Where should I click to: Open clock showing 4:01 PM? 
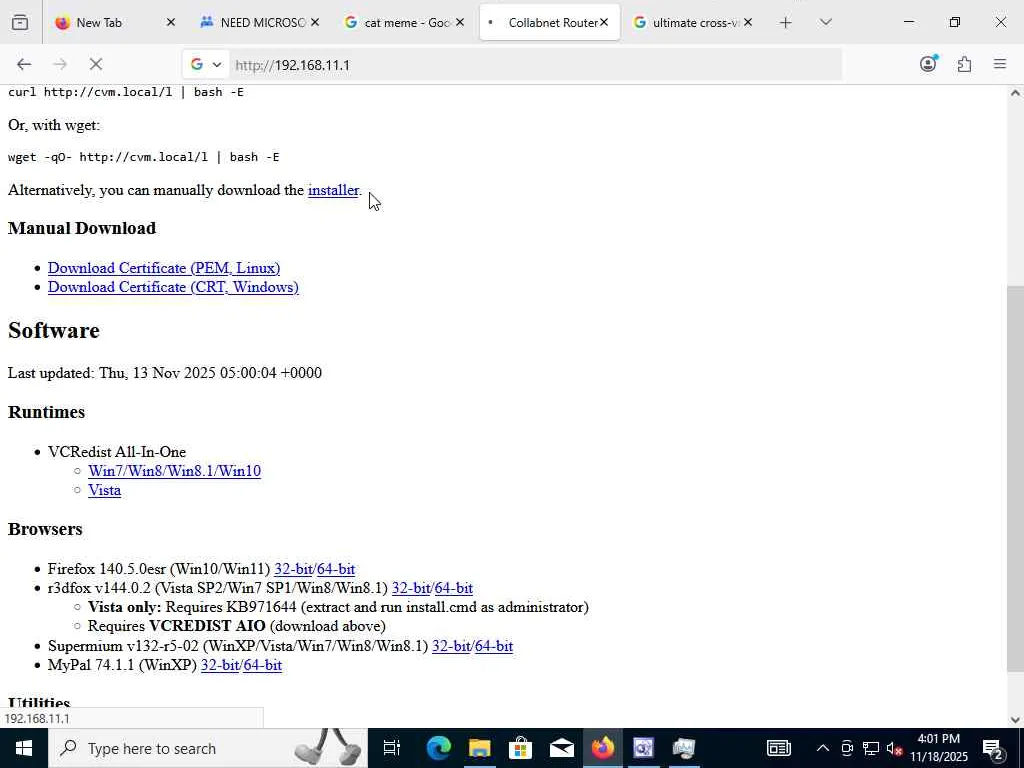pos(939,748)
